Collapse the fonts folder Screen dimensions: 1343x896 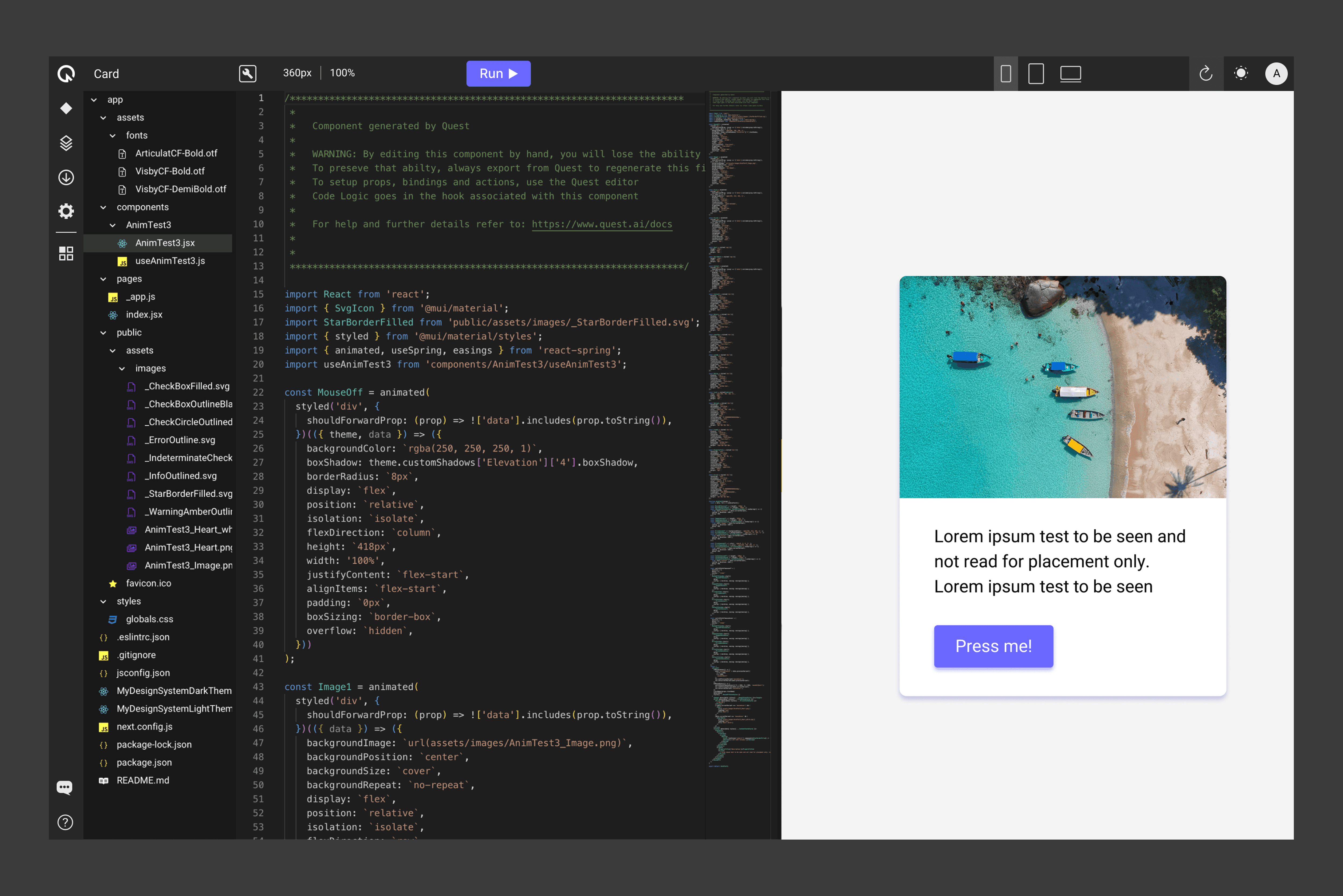(x=113, y=135)
